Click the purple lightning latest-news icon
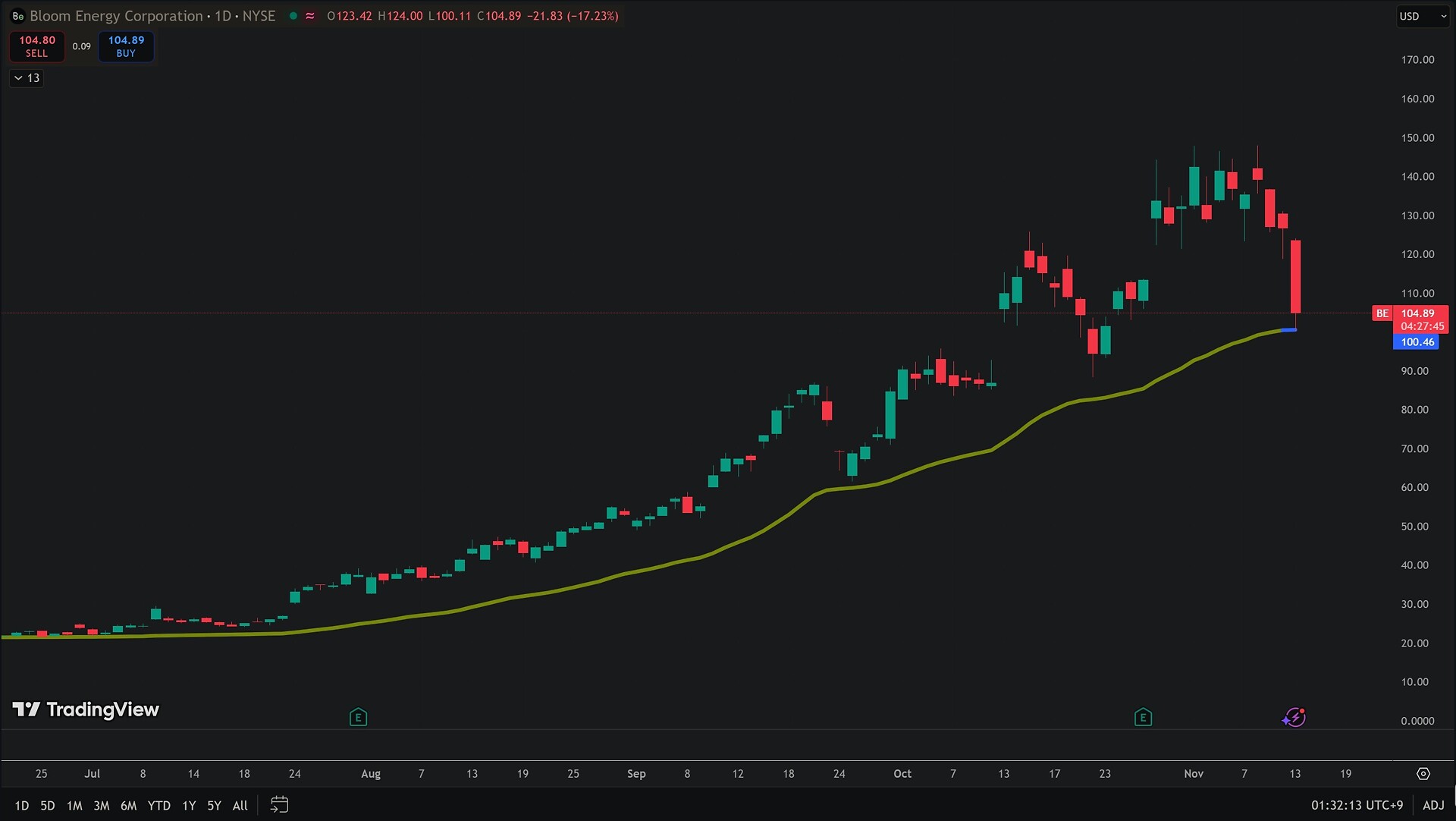This screenshot has height=821, width=1456. (x=1294, y=717)
